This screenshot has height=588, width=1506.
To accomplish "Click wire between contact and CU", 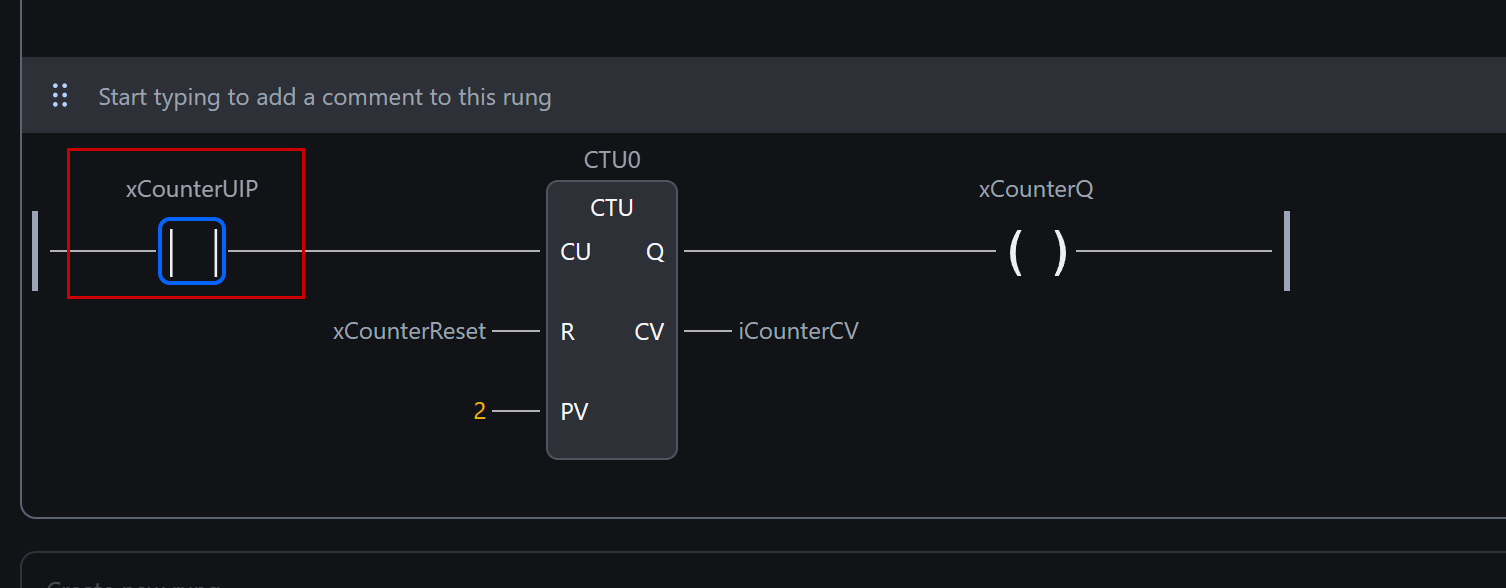I will (x=420, y=251).
